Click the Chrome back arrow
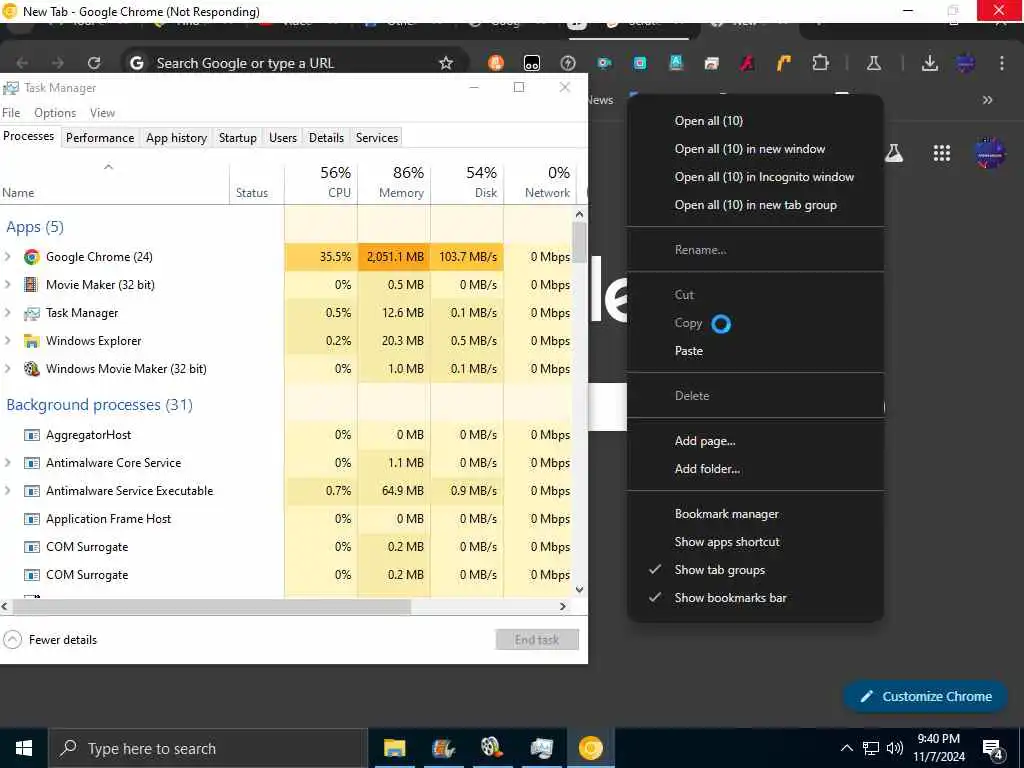Screen dimensions: 1024x768 click(x=22, y=63)
